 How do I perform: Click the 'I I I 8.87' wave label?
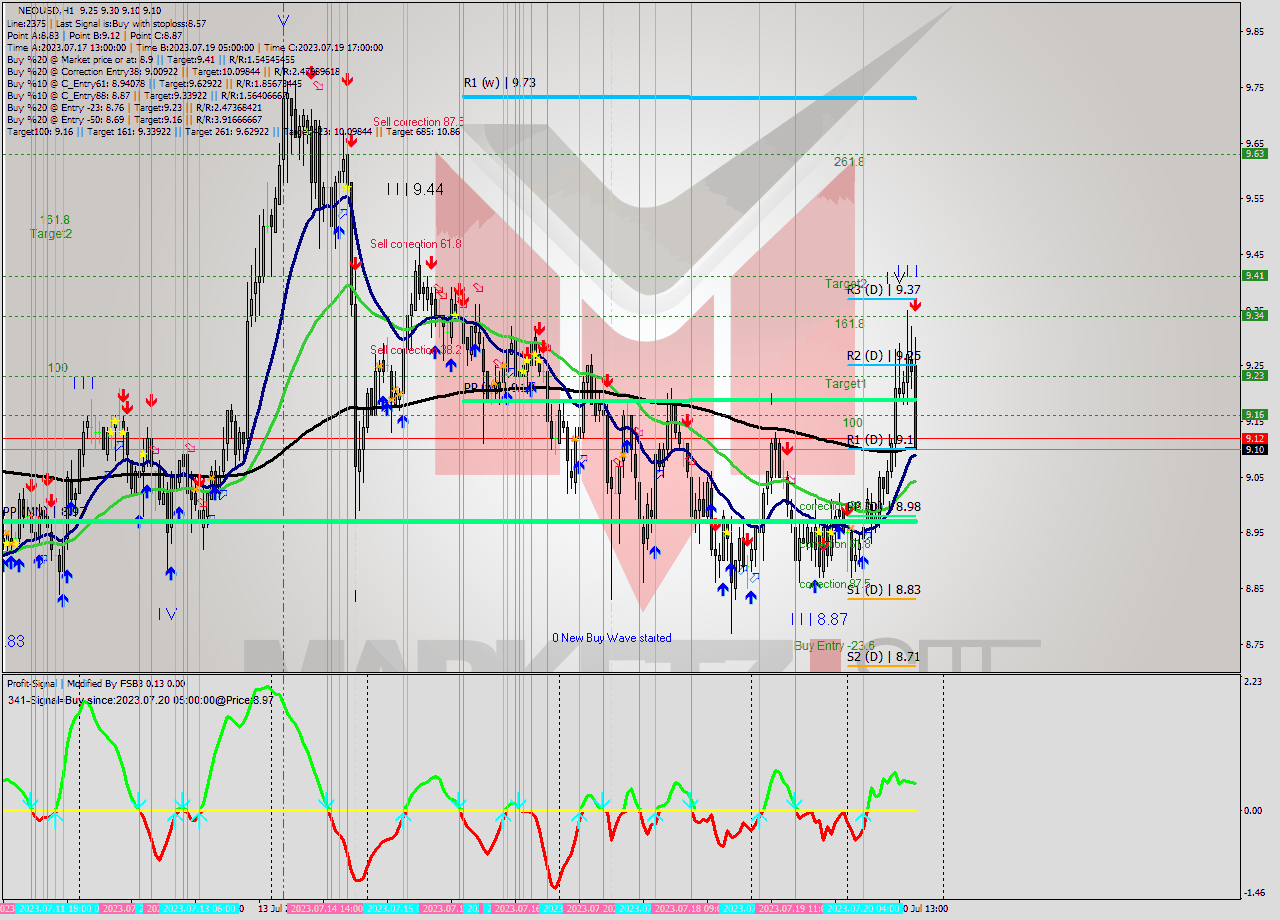pyautogui.click(x=818, y=620)
